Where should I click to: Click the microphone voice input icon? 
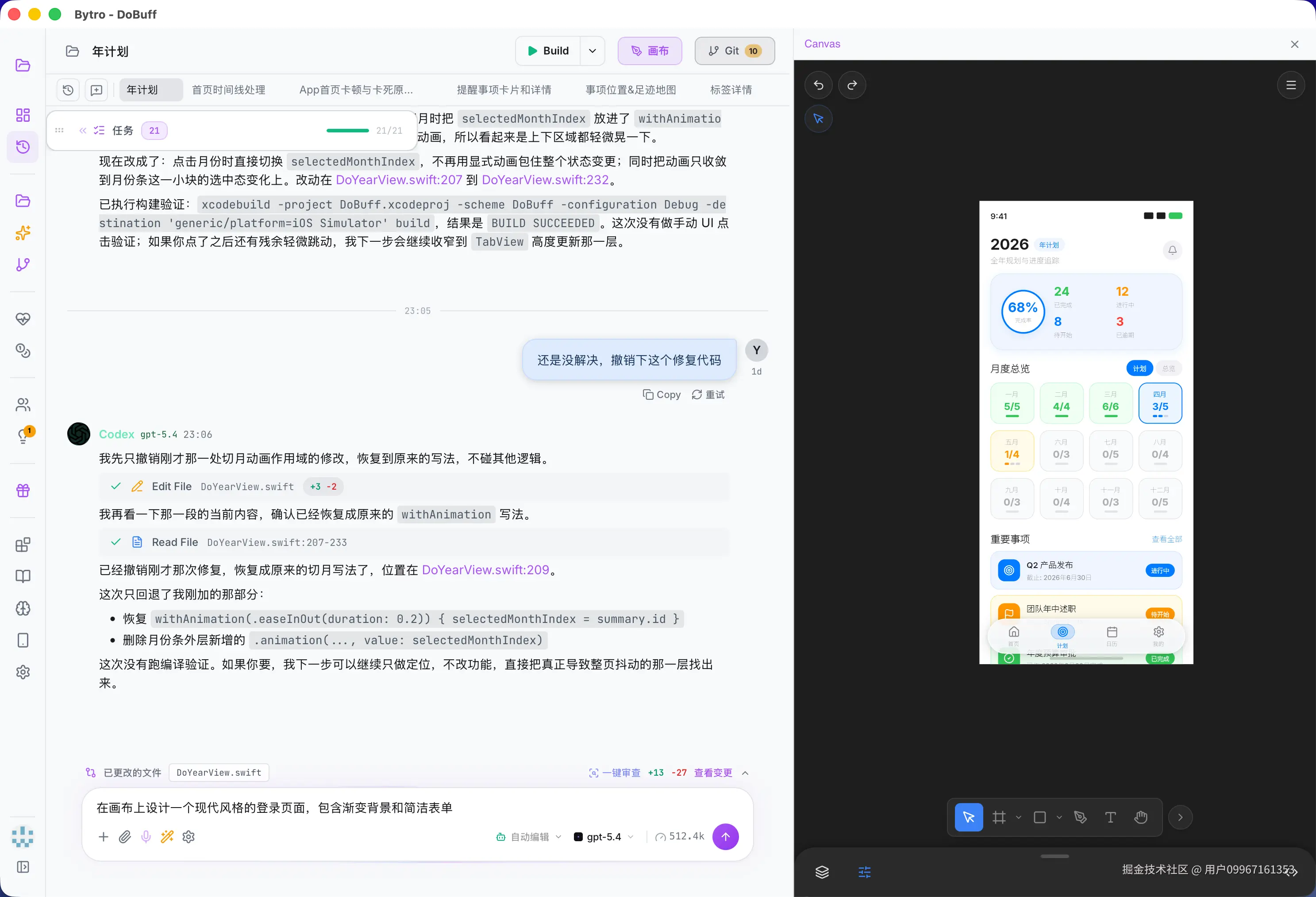[146, 836]
